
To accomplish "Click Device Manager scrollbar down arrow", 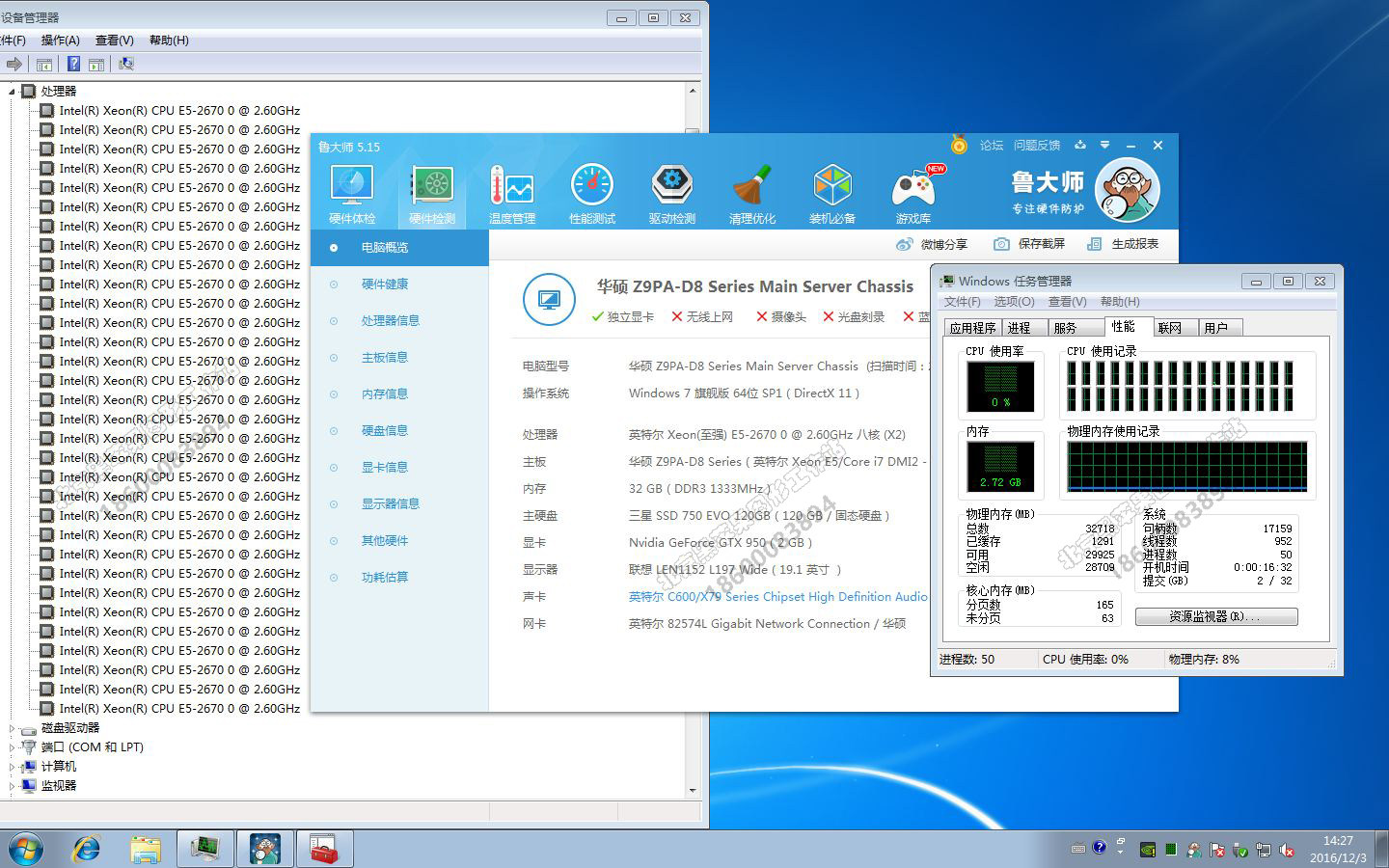I will 693,791.
